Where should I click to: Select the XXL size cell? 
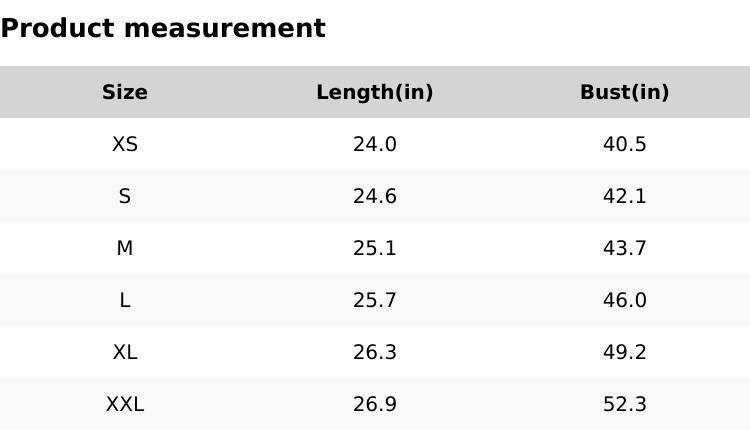coord(125,404)
